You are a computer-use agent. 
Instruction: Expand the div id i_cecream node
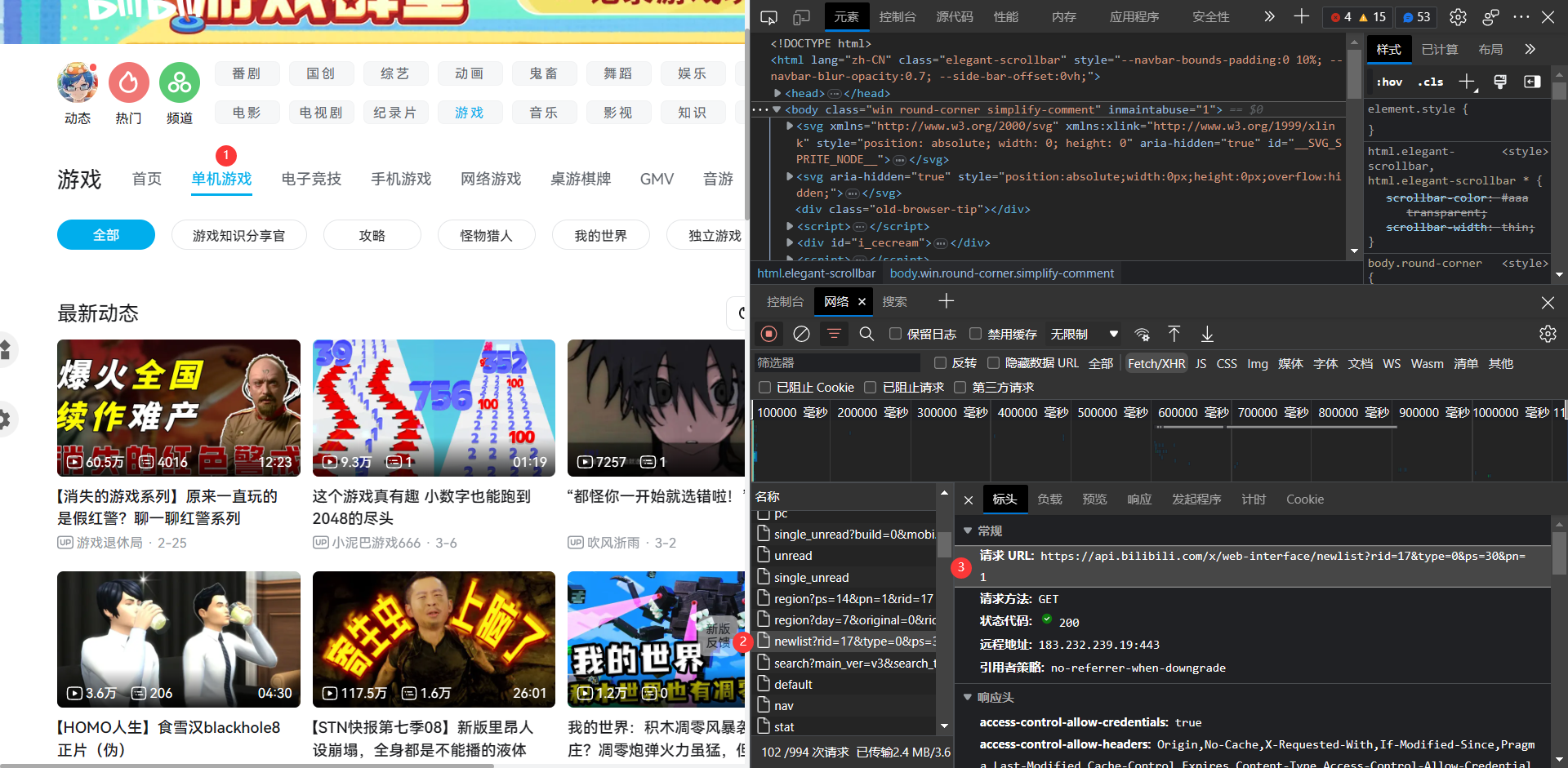[x=791, y=242]
